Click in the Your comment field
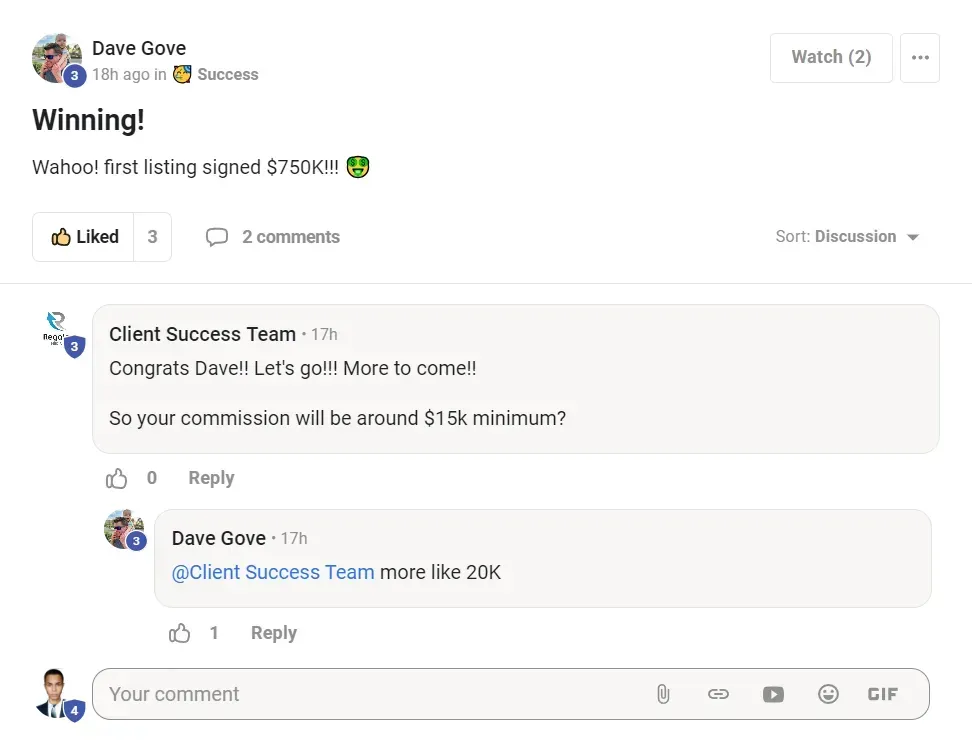972x755 pixels. (x=370, y=694)
